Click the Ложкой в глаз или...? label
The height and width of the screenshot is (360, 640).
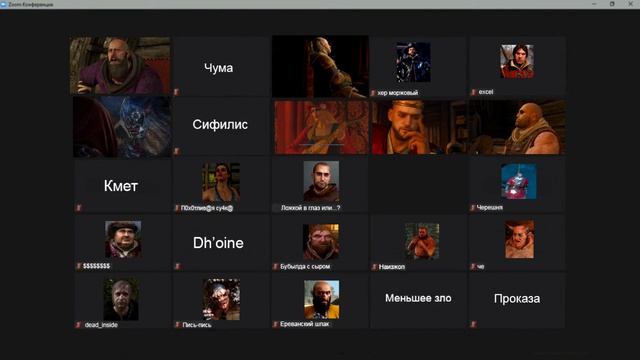pyautogui.click(x=310, y=208)
